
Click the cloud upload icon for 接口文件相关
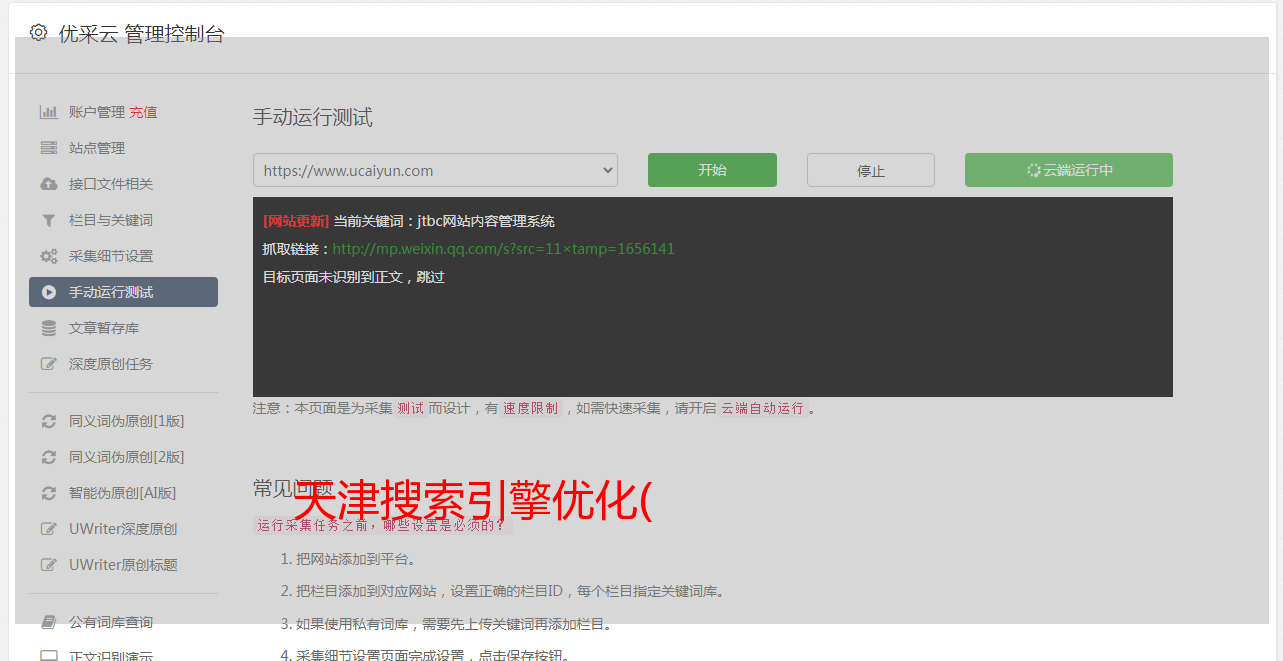[48, 184]
